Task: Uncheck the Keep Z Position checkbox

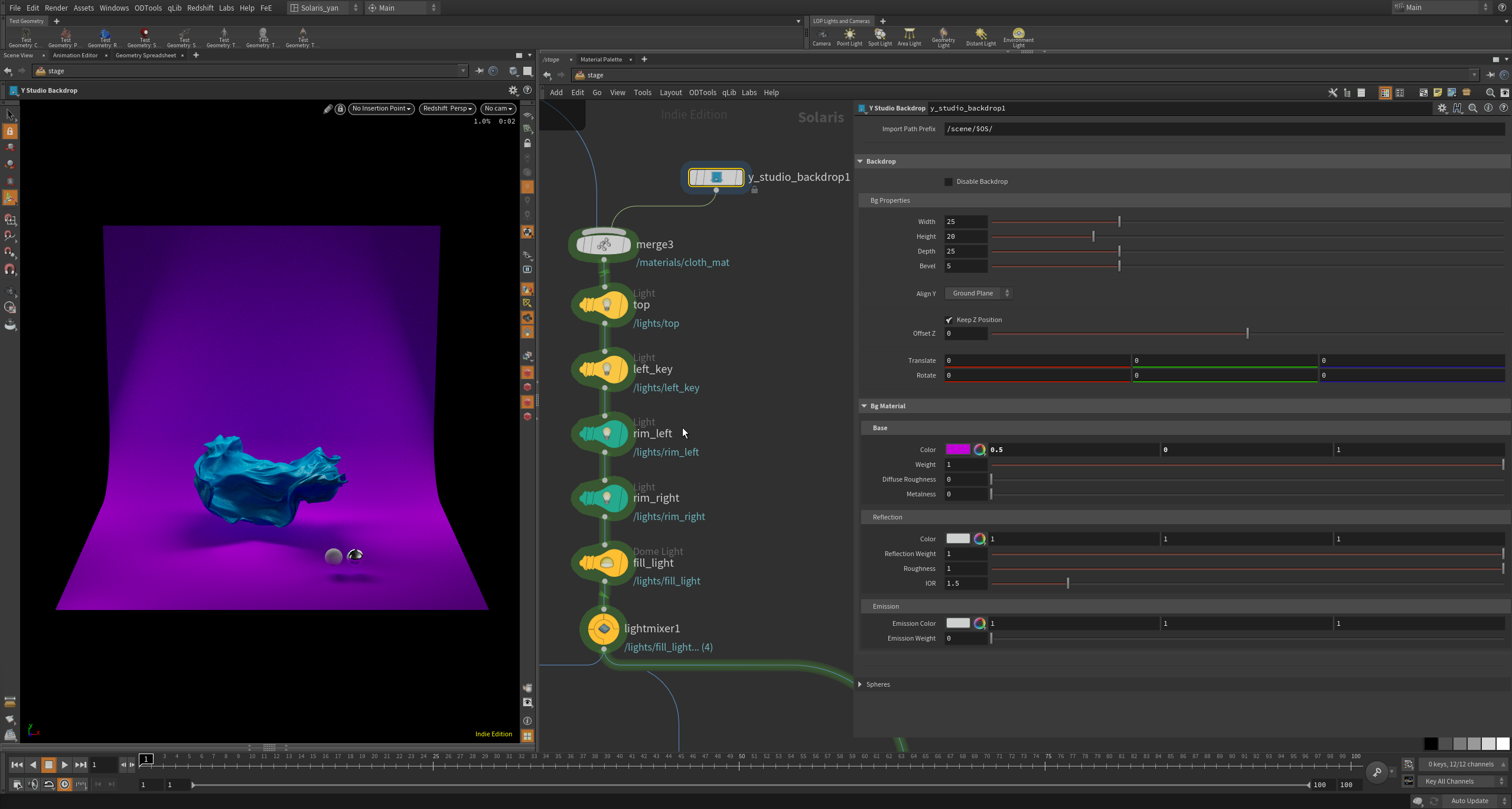Action: 949,320
